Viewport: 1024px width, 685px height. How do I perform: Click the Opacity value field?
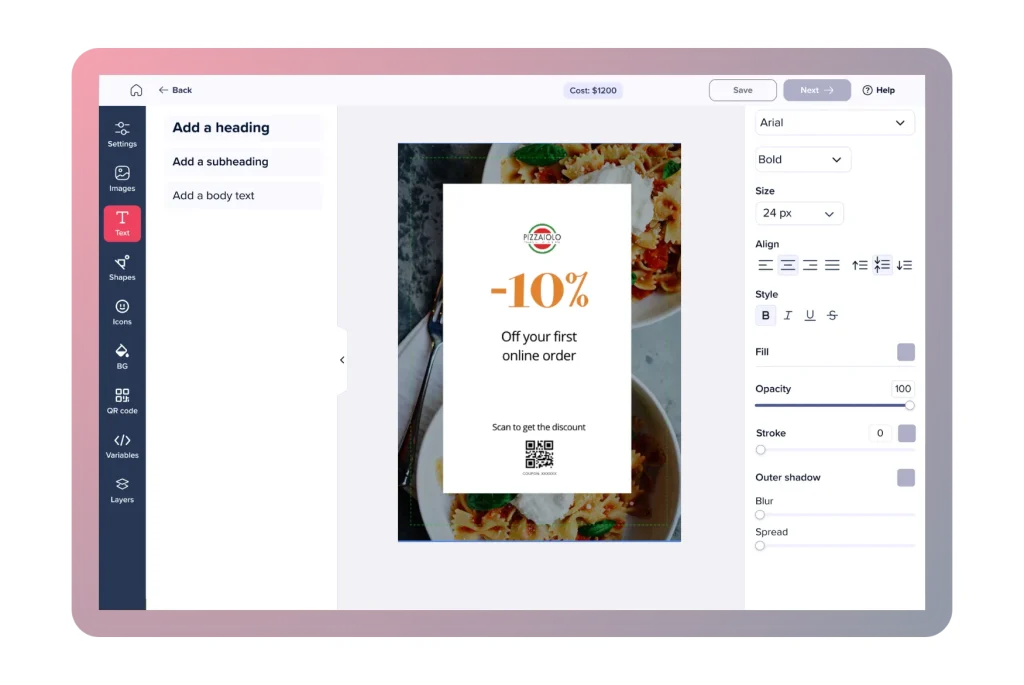click(903, 389)
